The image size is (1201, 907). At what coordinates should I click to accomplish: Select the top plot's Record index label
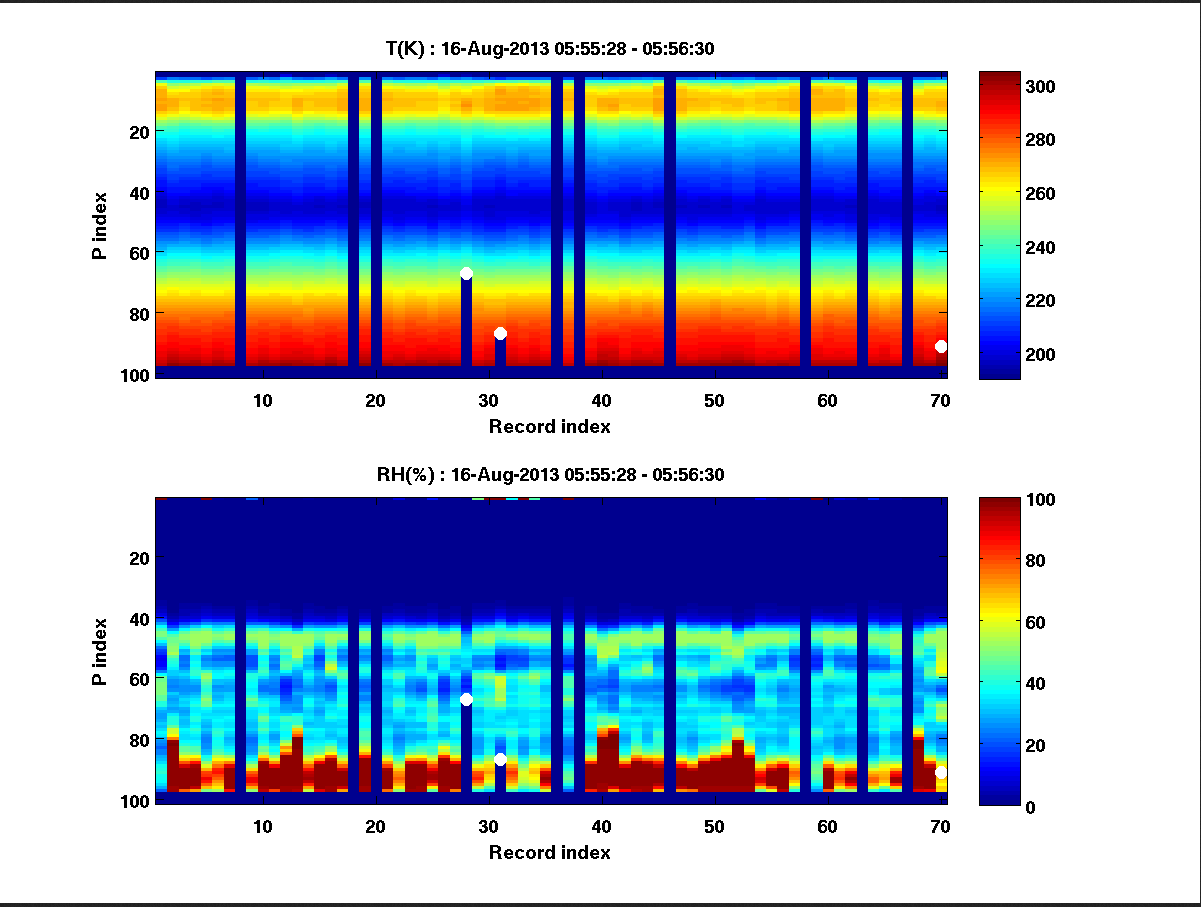pos(549,427)
